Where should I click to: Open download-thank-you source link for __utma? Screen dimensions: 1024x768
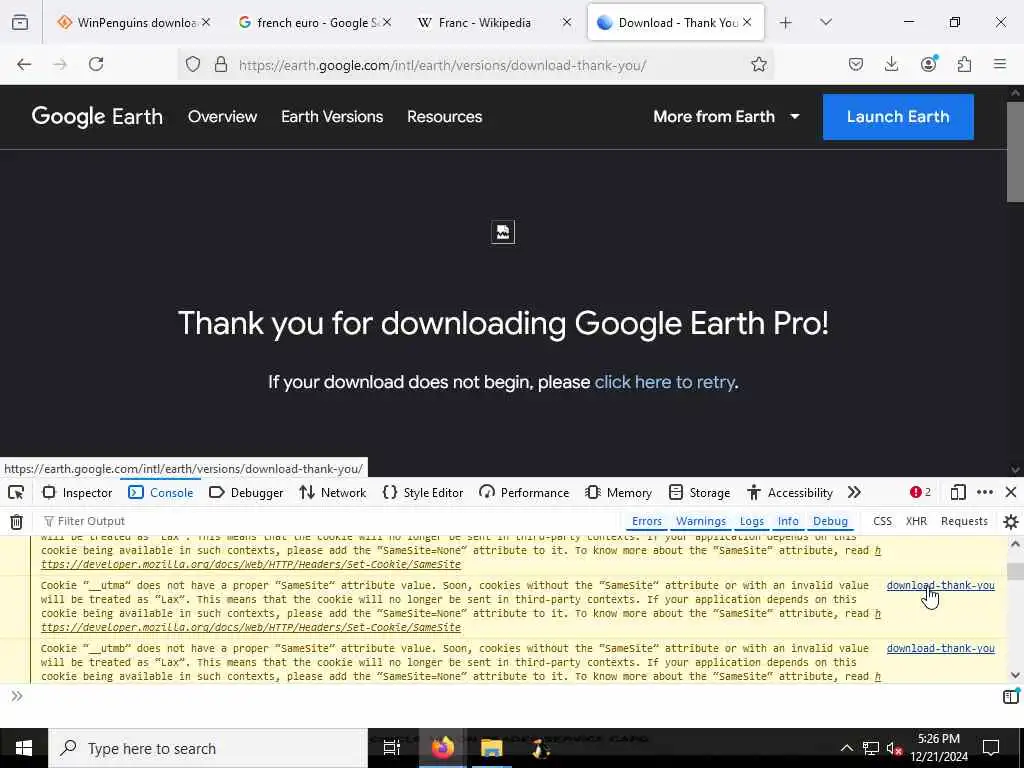[x=940, y=585]
